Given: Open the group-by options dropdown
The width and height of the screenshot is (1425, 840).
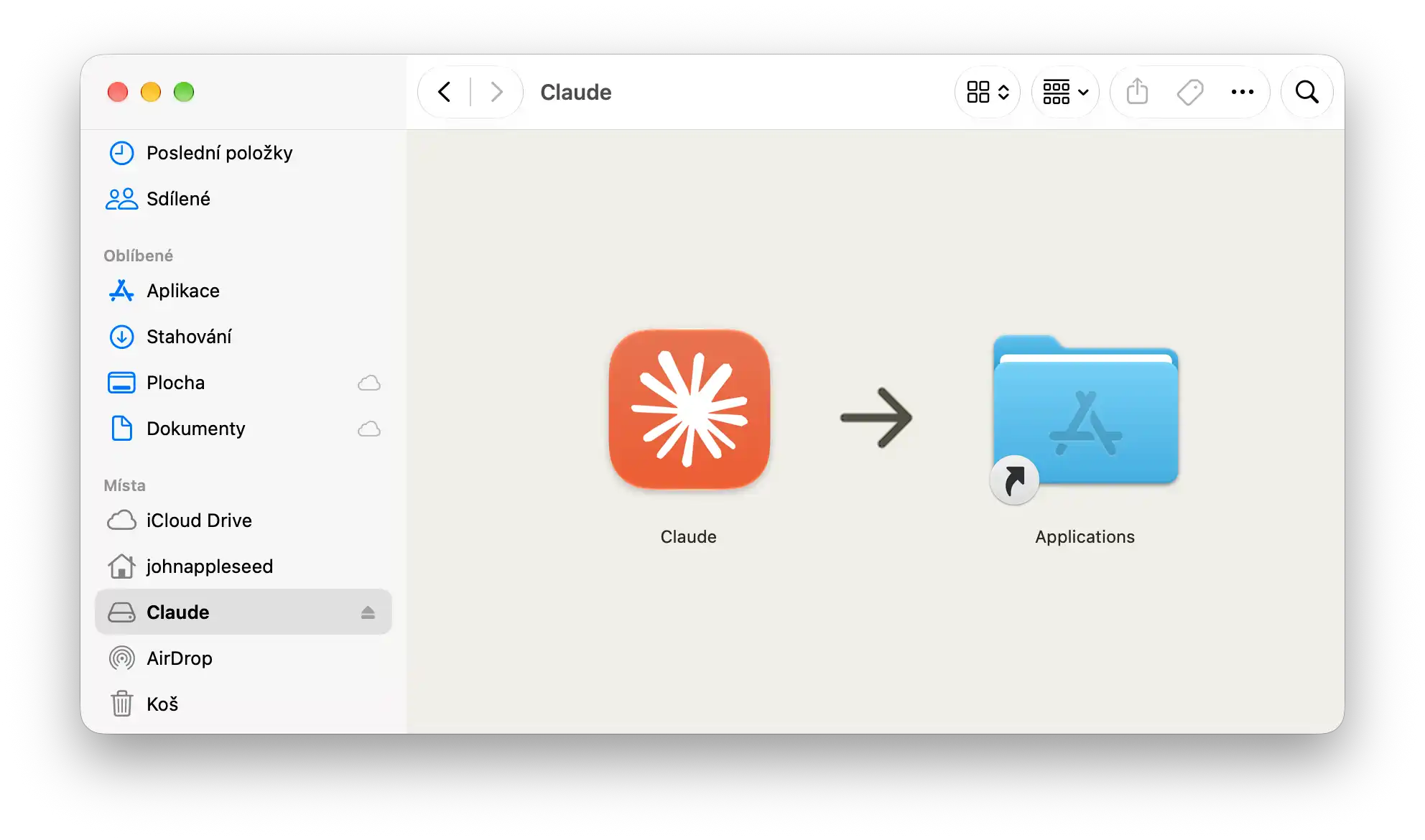Looking at the screenshot, I should click(1066, 92).
